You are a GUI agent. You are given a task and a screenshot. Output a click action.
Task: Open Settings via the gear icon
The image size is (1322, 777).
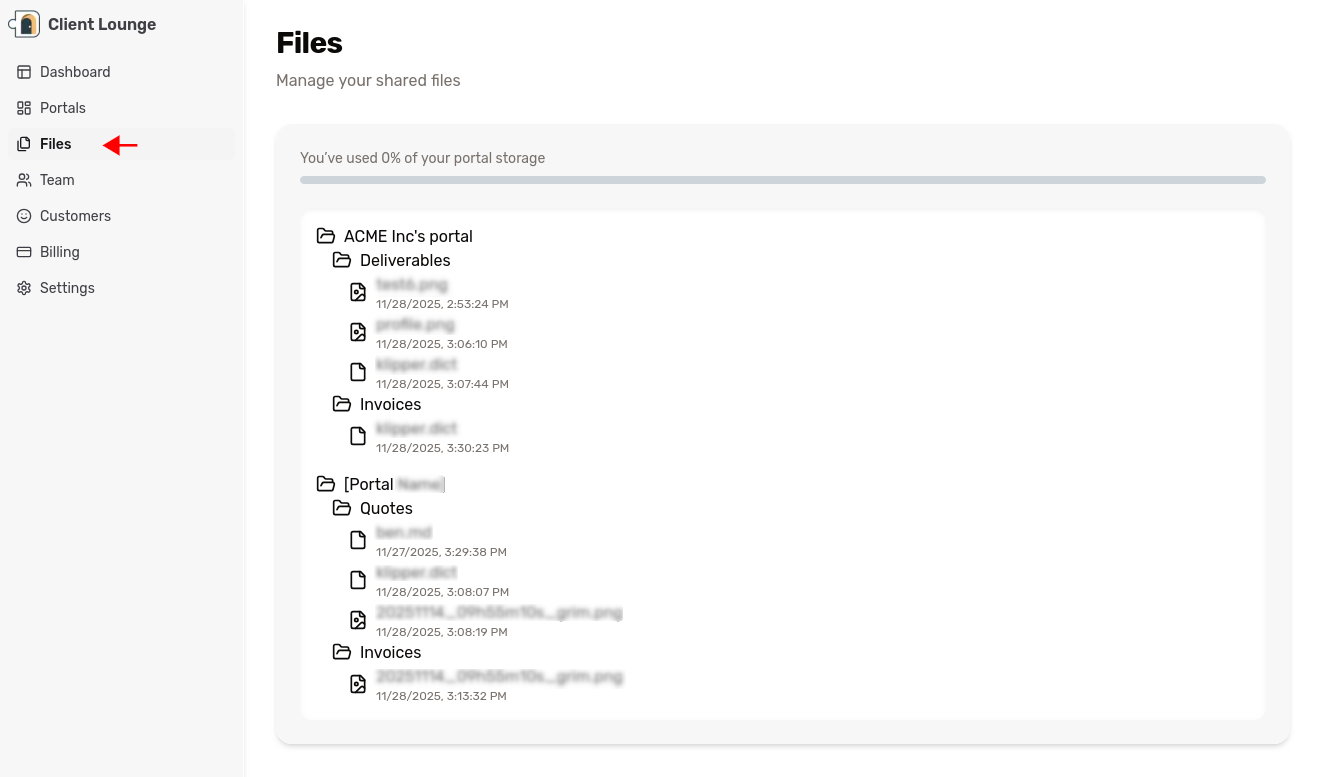[23, 287]
